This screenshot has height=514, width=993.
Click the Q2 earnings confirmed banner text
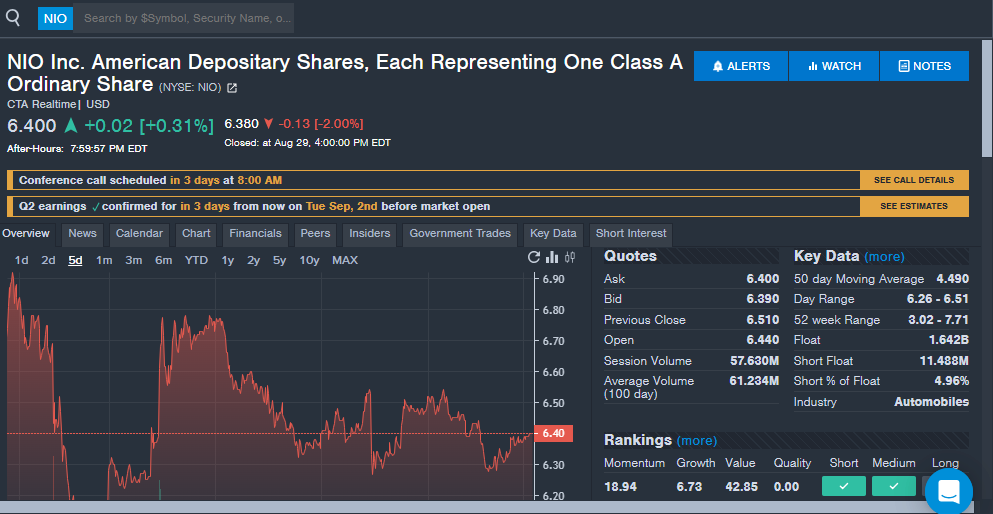(255, 206)
